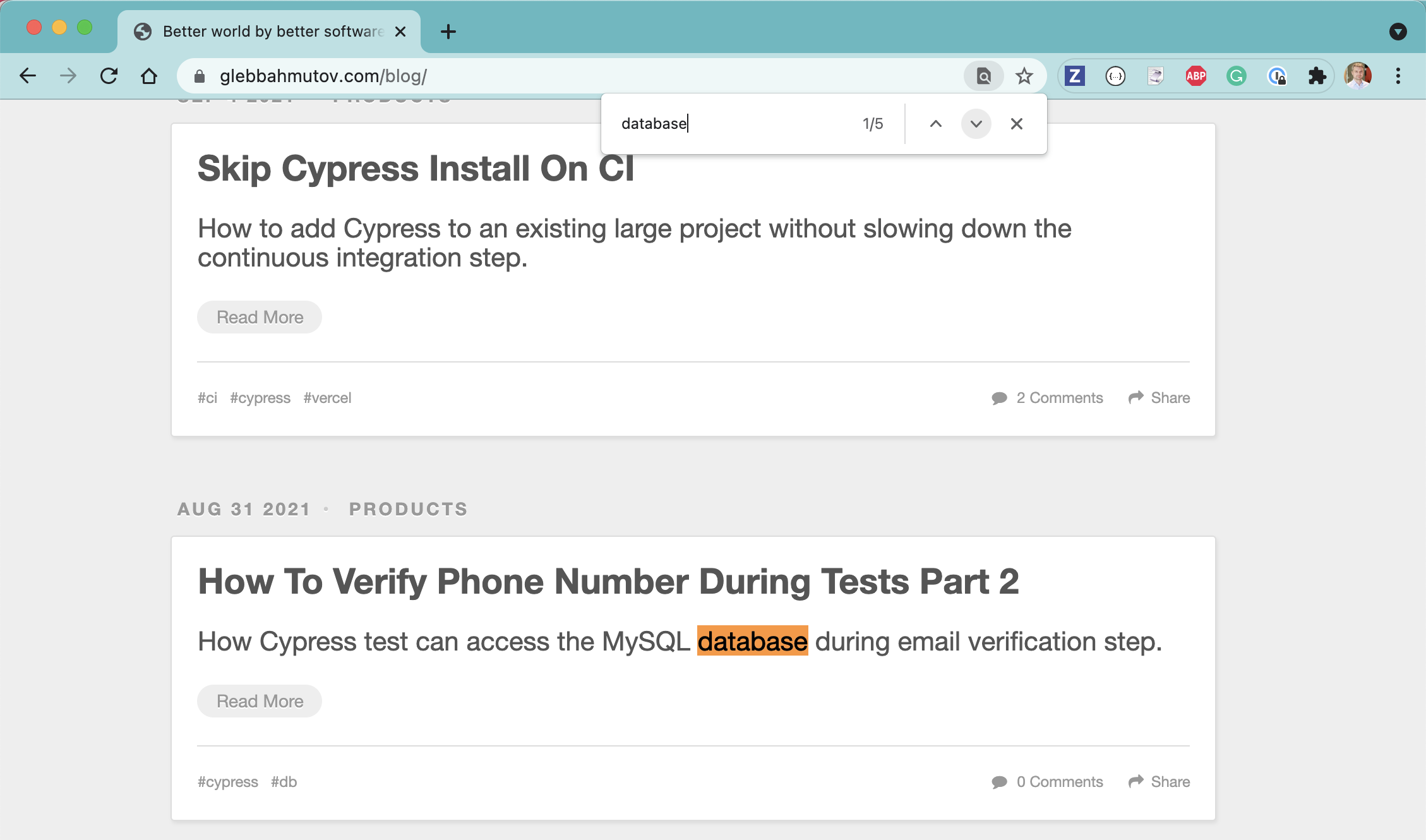Click Read More under Skip Cypress Install
Viewport: 1426px width, 840px height.
[260, 317]
